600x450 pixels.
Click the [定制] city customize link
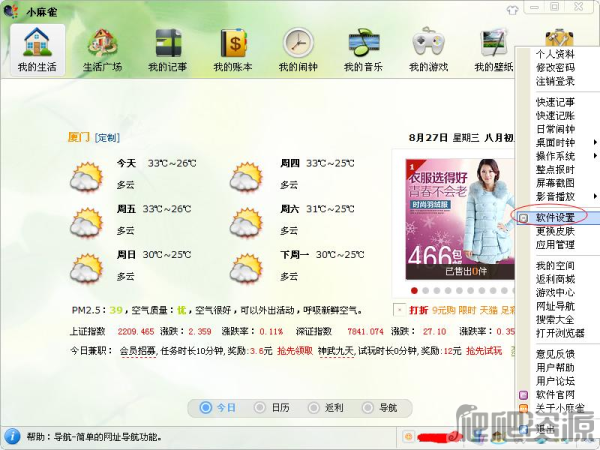point(107,138)
